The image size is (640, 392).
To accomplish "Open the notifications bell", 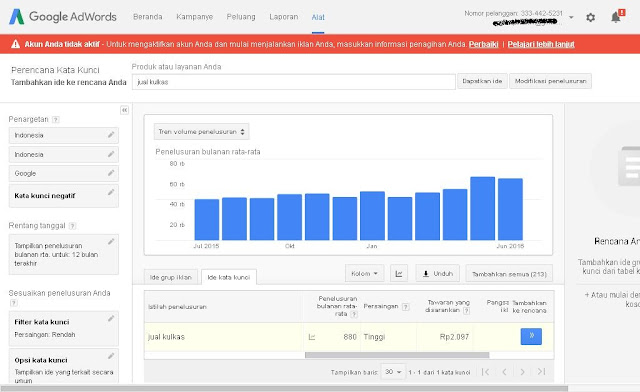I will (x=616, y=17).
